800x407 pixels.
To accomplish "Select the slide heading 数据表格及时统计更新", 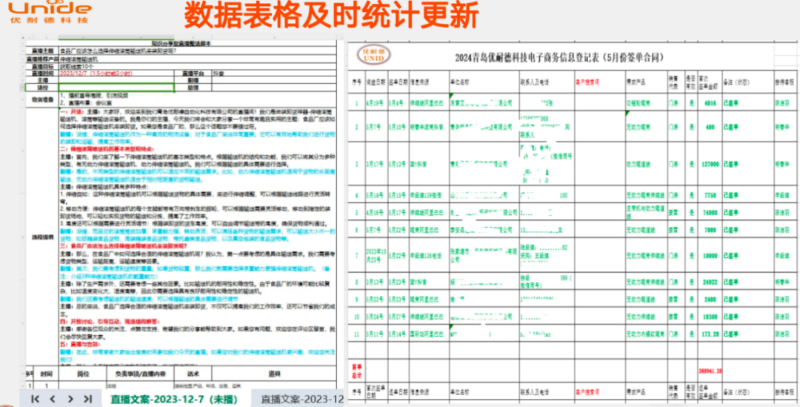I will point(331,16).
